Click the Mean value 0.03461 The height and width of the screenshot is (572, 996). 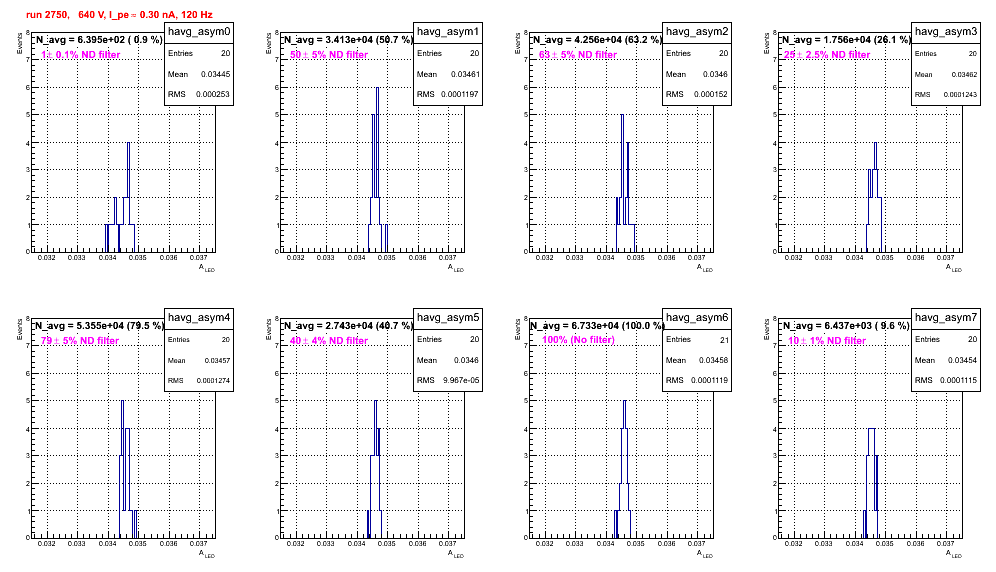465,74
